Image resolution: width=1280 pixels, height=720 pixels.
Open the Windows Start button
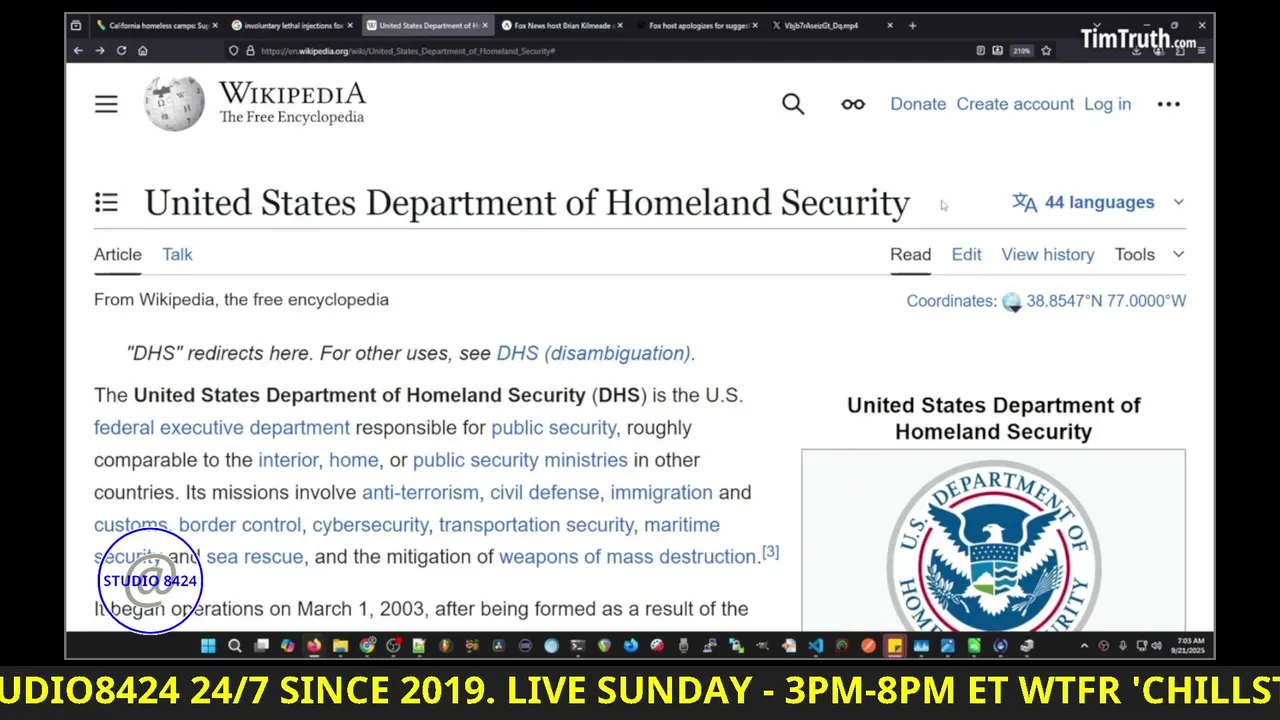[x=208, y=646]
